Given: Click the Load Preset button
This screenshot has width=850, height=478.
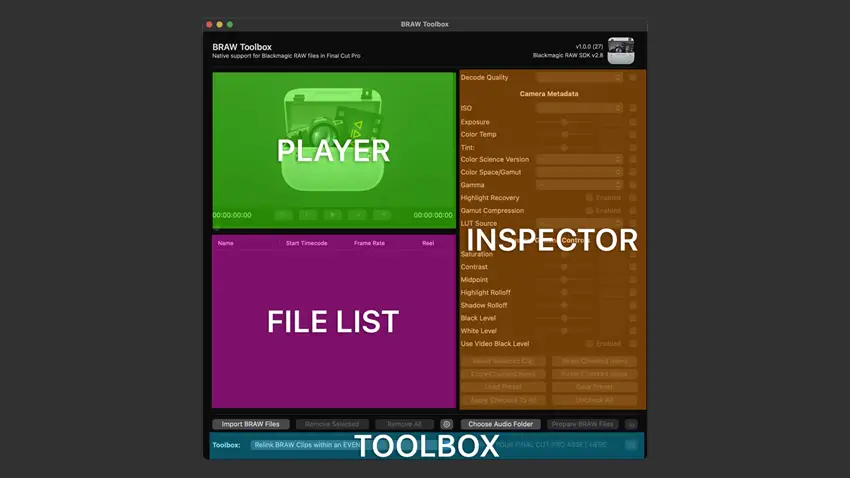Looking at the screenshot, I should click(503, 387).
